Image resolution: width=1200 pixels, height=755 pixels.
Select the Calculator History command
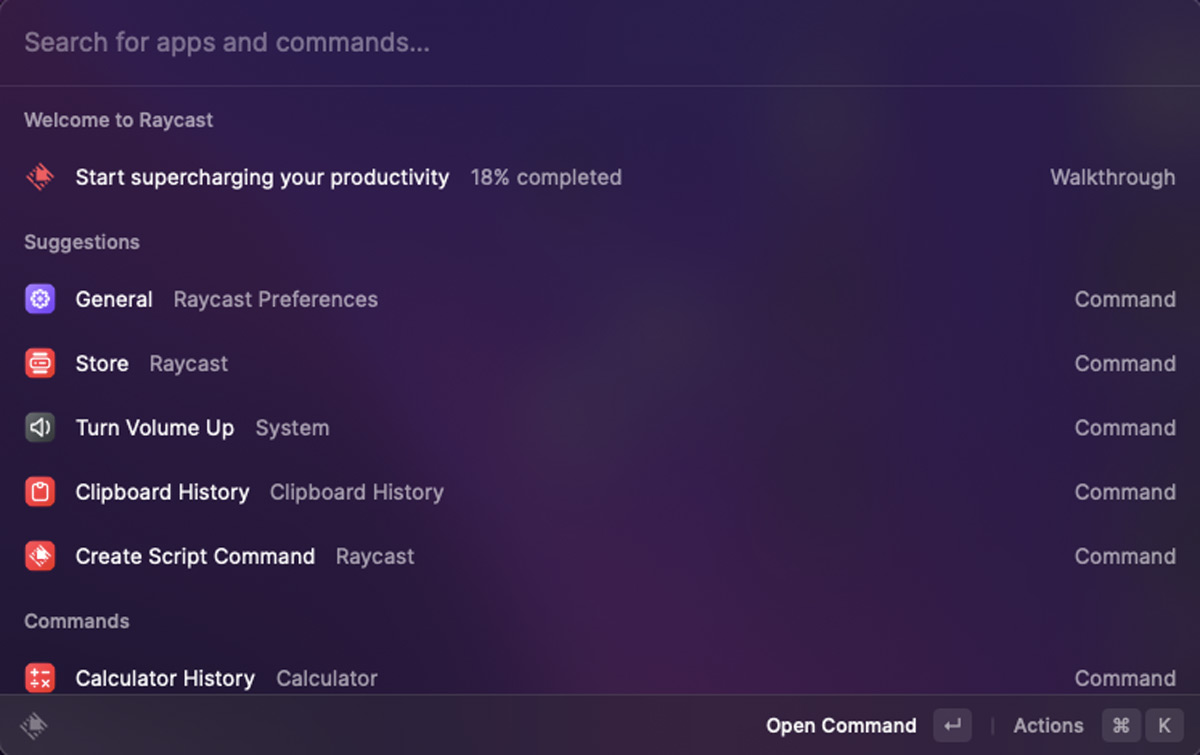pyautogui.click(x=165, y=677)
